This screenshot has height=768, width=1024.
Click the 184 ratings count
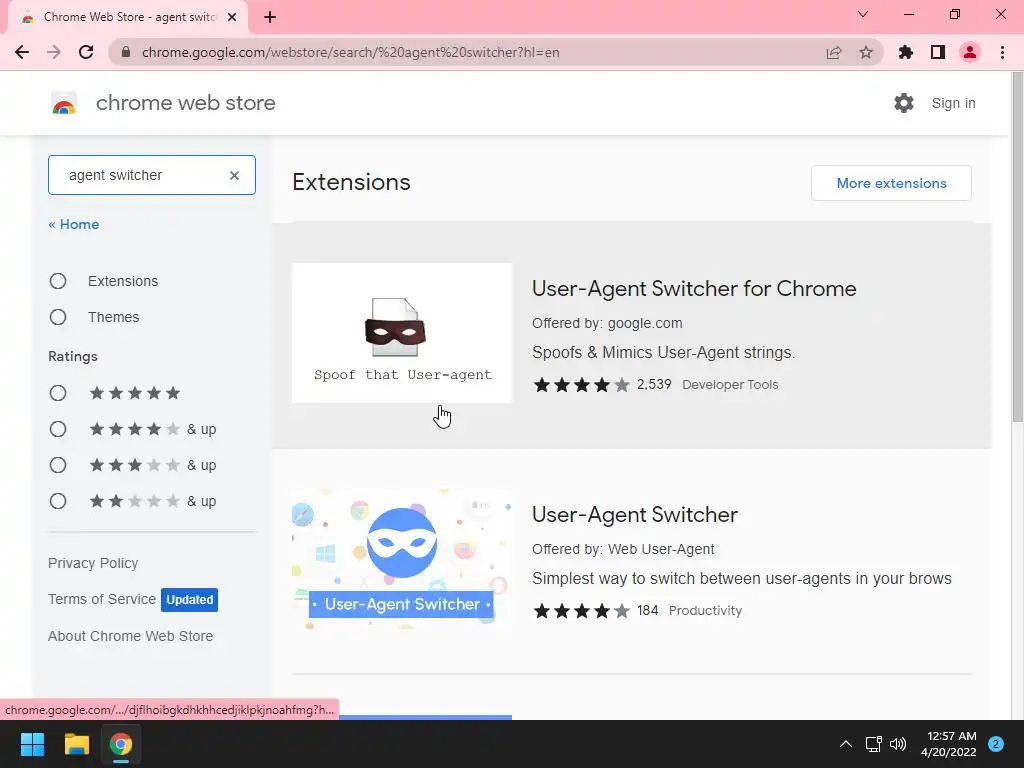[x=648, y=610]
